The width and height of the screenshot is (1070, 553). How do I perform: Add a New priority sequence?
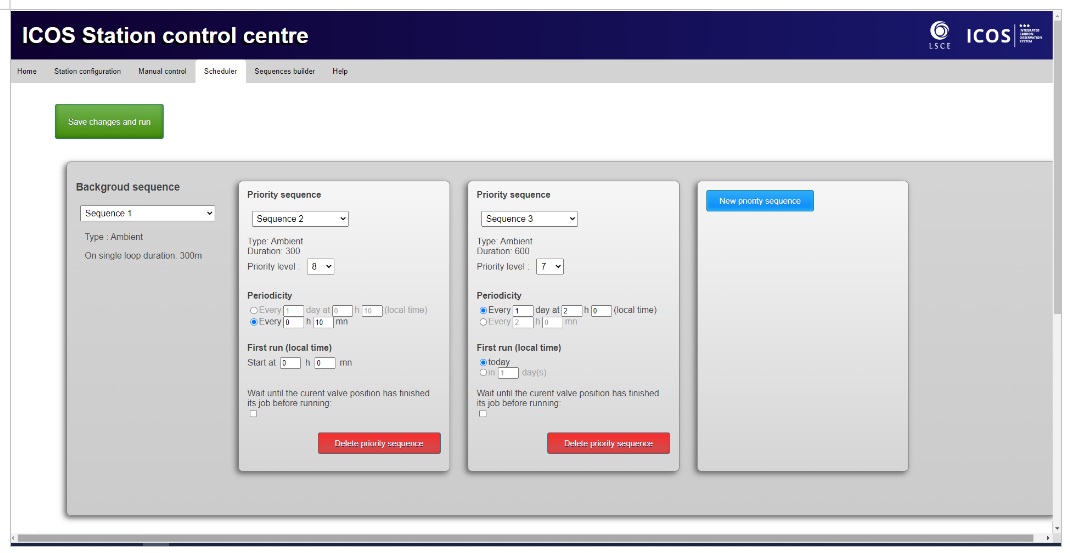point(760,201)
